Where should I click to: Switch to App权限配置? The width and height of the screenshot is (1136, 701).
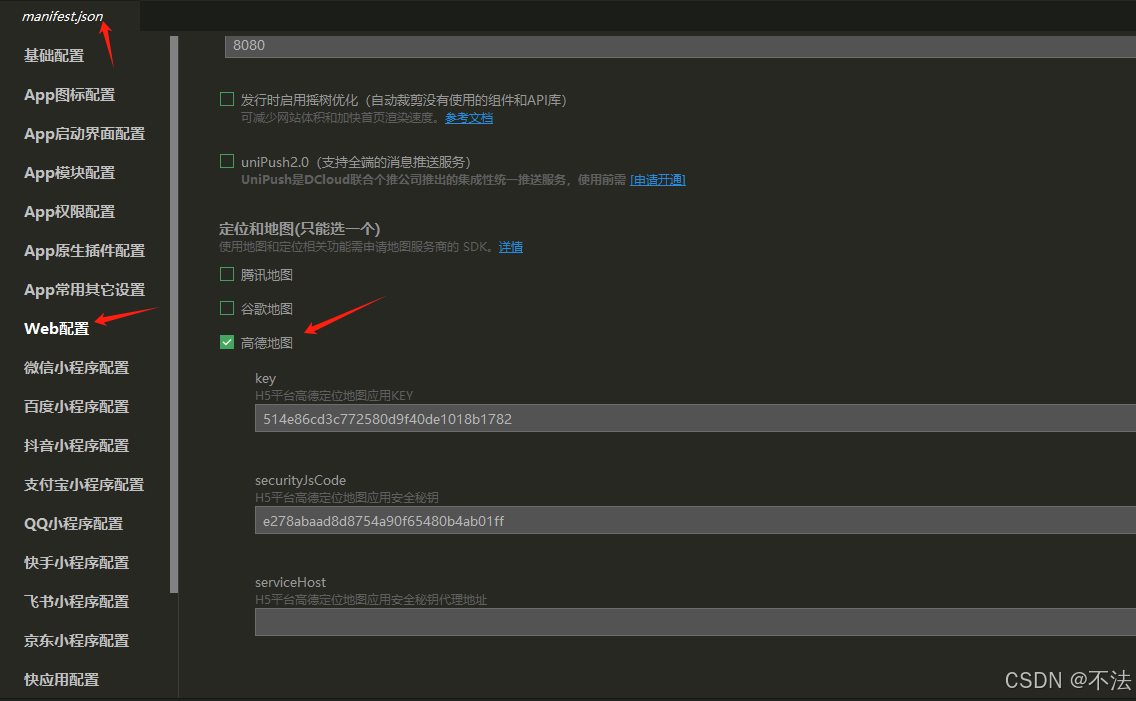click(70, 212)
